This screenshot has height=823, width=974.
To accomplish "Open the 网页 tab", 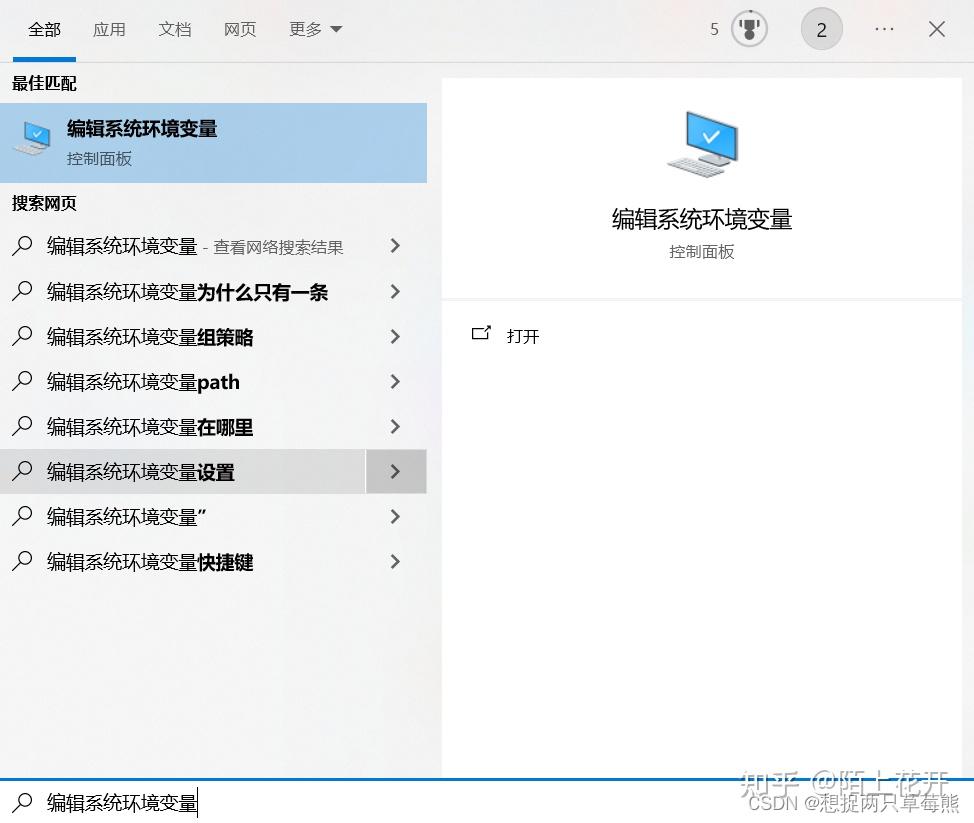I will point(240,29).
